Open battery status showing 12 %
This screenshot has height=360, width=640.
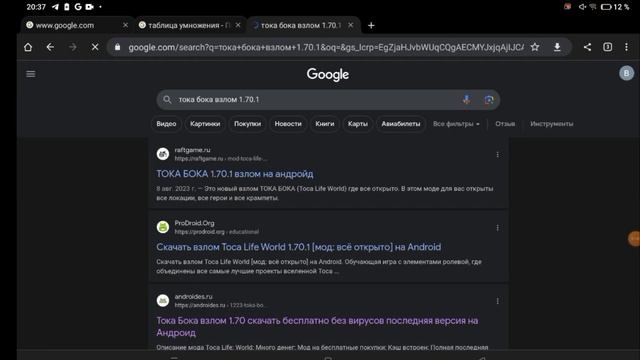(x=615, y=7)
